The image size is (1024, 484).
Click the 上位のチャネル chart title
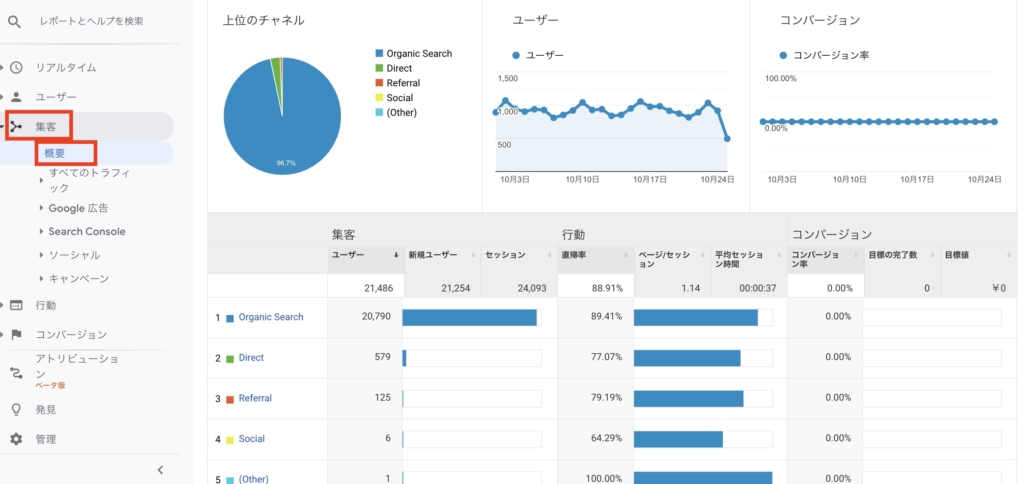(x=264, y=20)
